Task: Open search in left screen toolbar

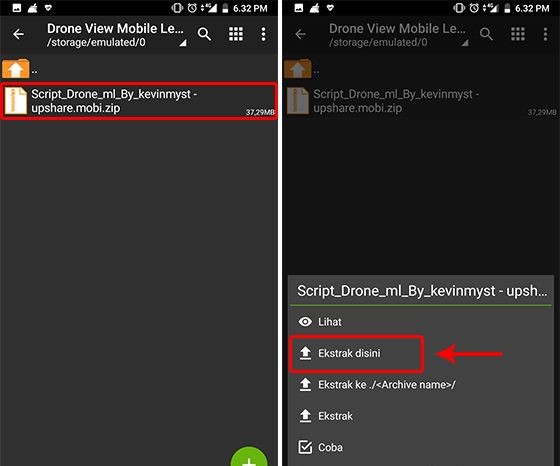Action: [x=204, y=34]
